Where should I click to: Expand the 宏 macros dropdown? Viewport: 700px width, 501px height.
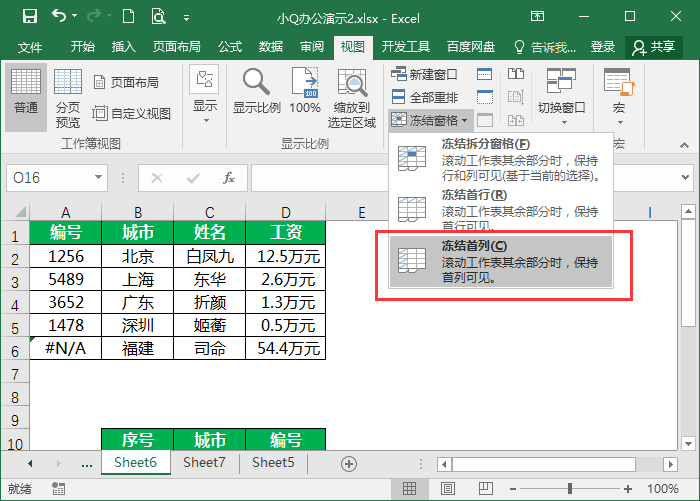[619, 96]
